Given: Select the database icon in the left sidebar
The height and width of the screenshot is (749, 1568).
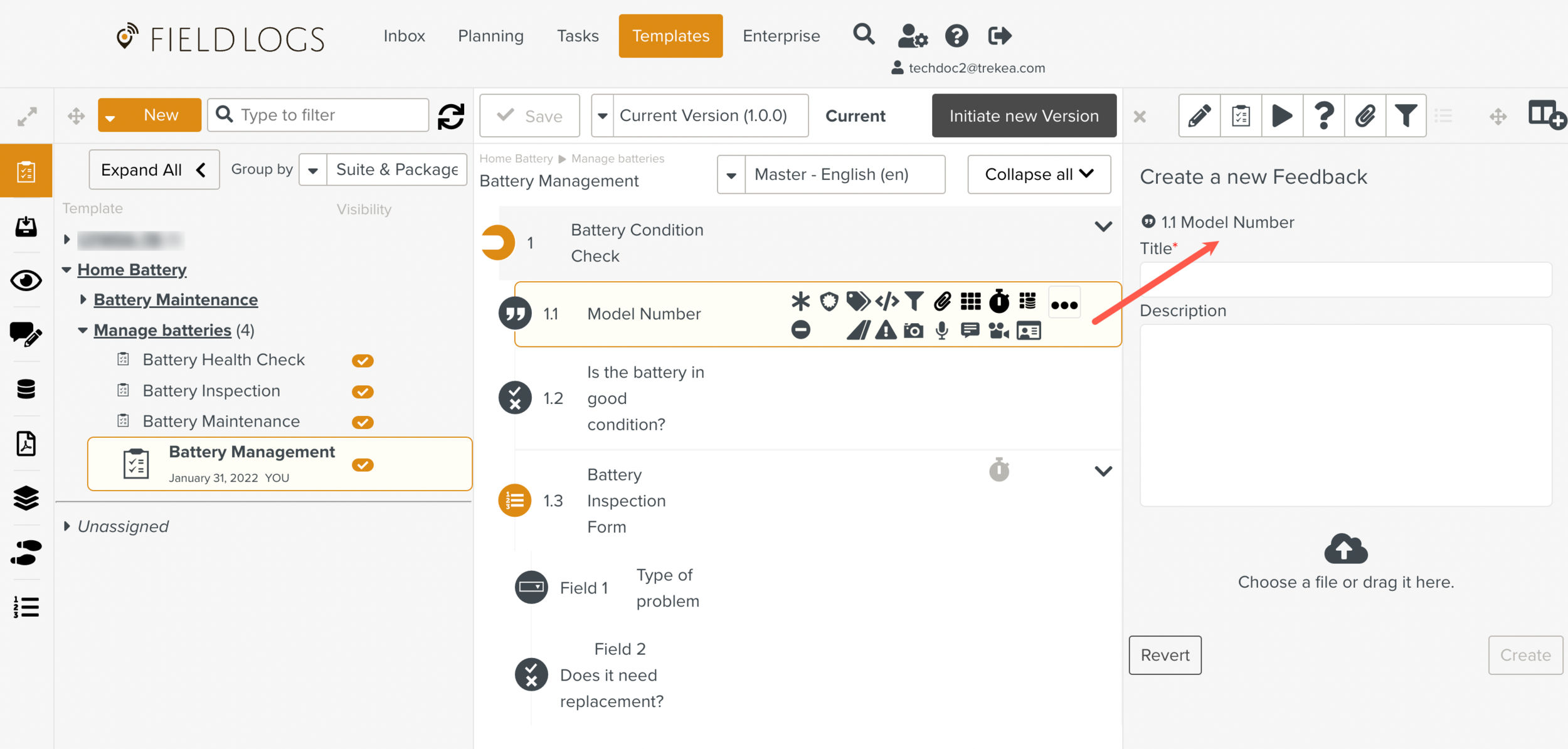Looking at the screenshot, I should point(26,389).
